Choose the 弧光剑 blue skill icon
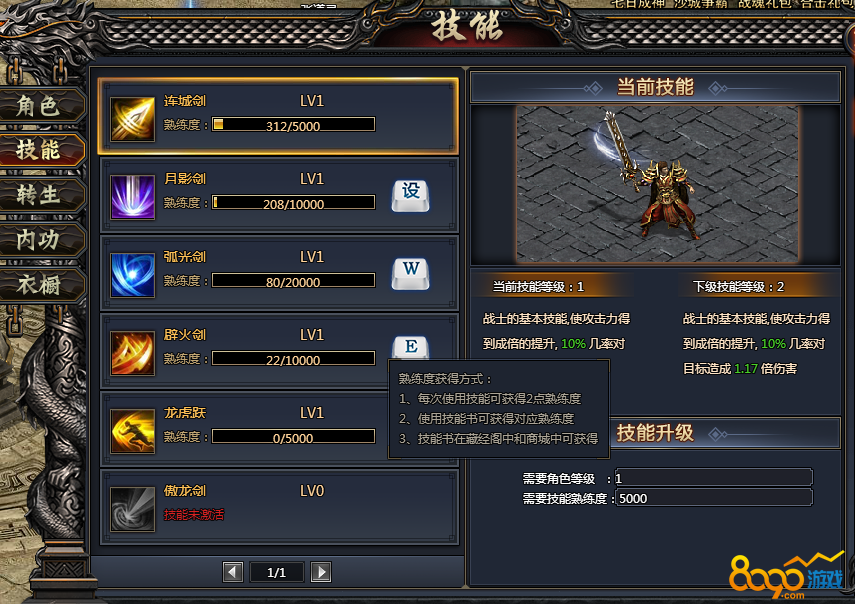 point(133,275)
